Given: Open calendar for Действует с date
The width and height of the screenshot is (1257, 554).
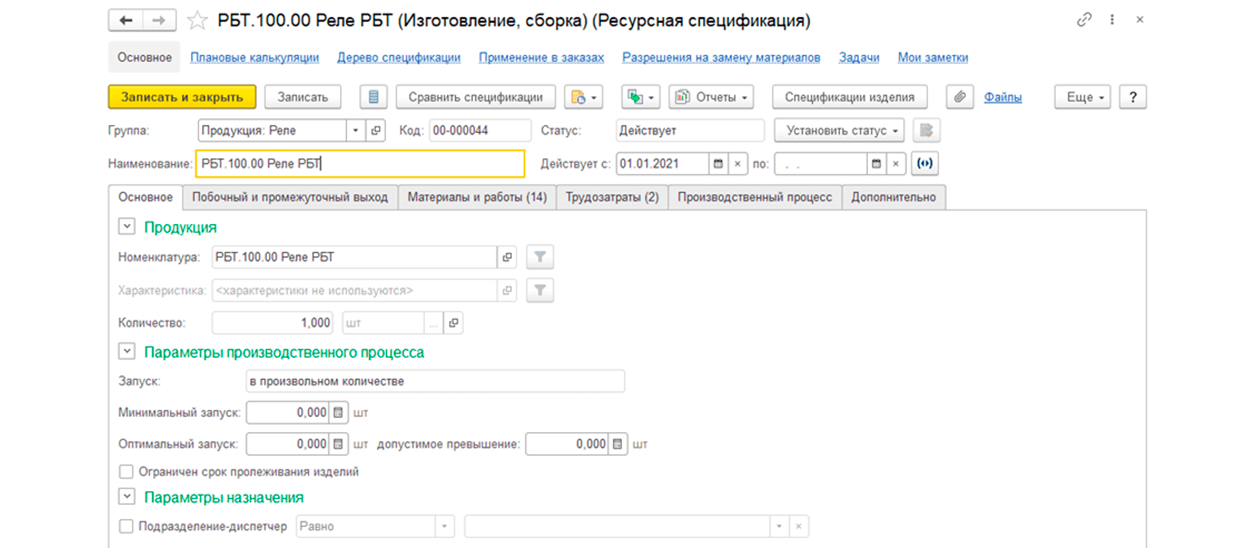Looking at the screenshot, I should (718, 163).
